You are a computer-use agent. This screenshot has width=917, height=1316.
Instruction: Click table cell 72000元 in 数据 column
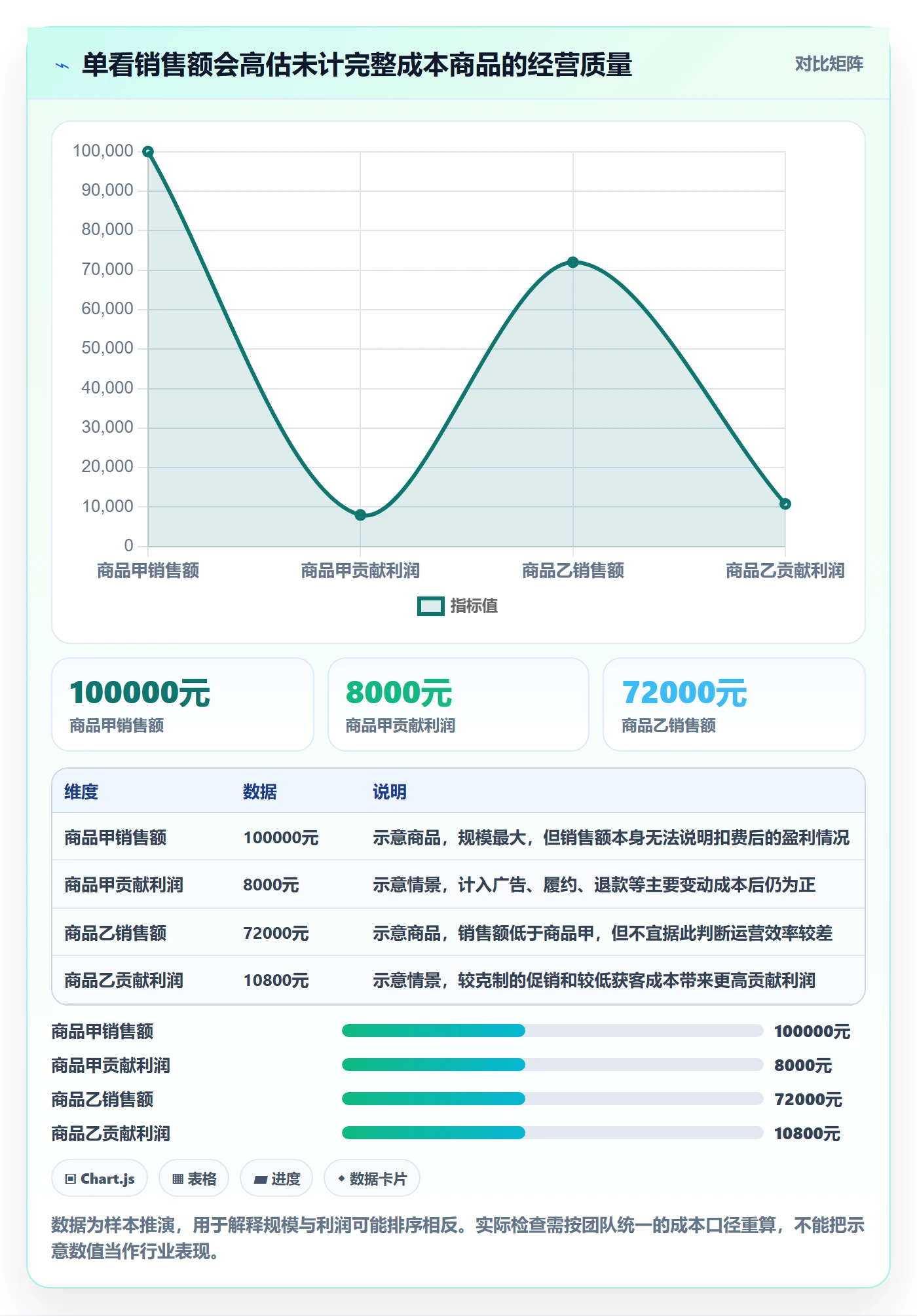coord(276,933)
